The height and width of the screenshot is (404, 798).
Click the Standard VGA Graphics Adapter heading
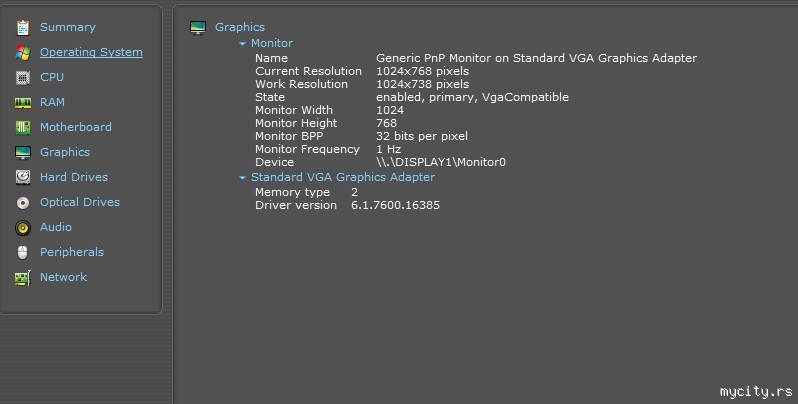tap(342, 177)
